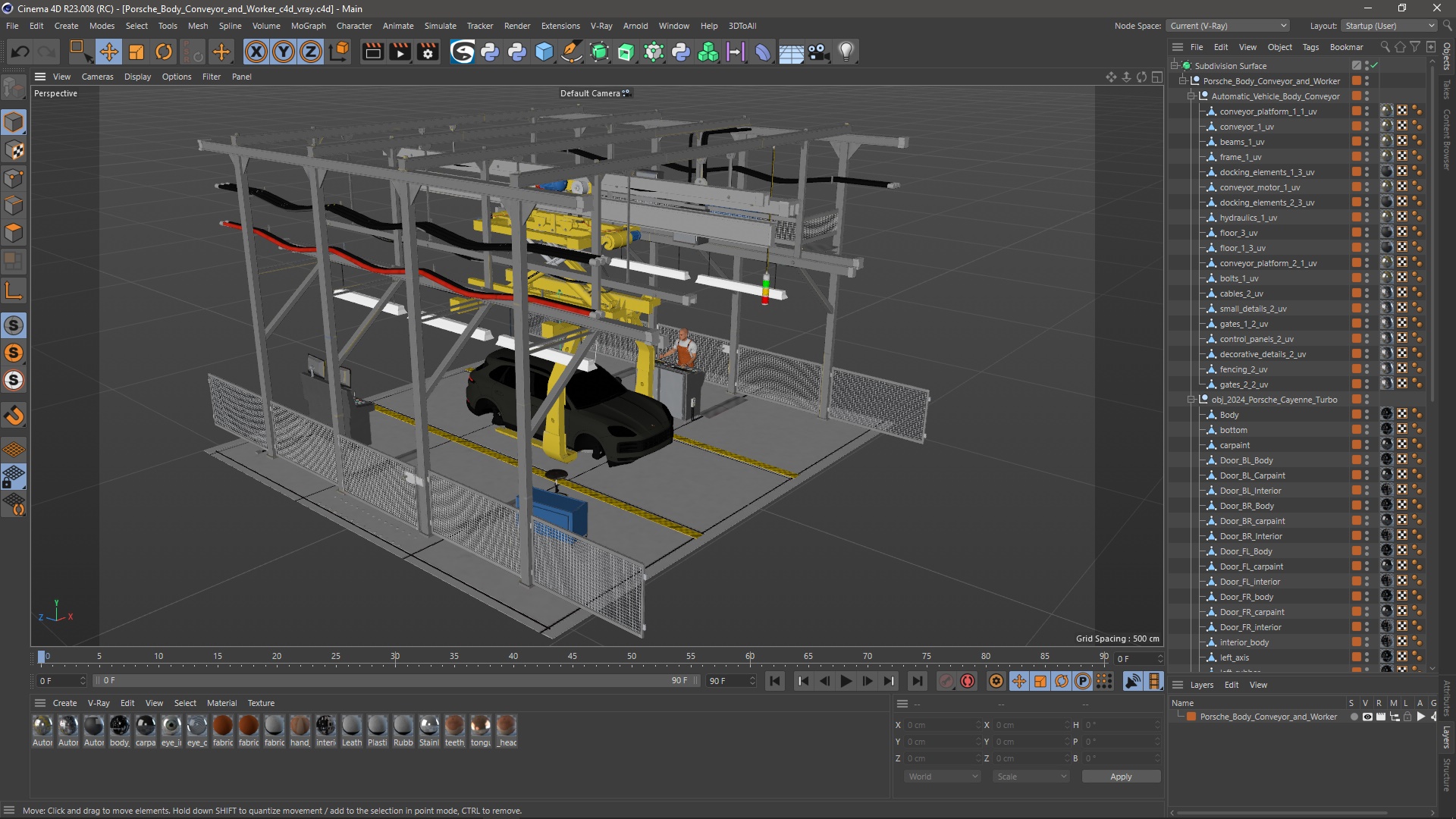Select the Door_BL_Body object

click(x=1246, y=460)
